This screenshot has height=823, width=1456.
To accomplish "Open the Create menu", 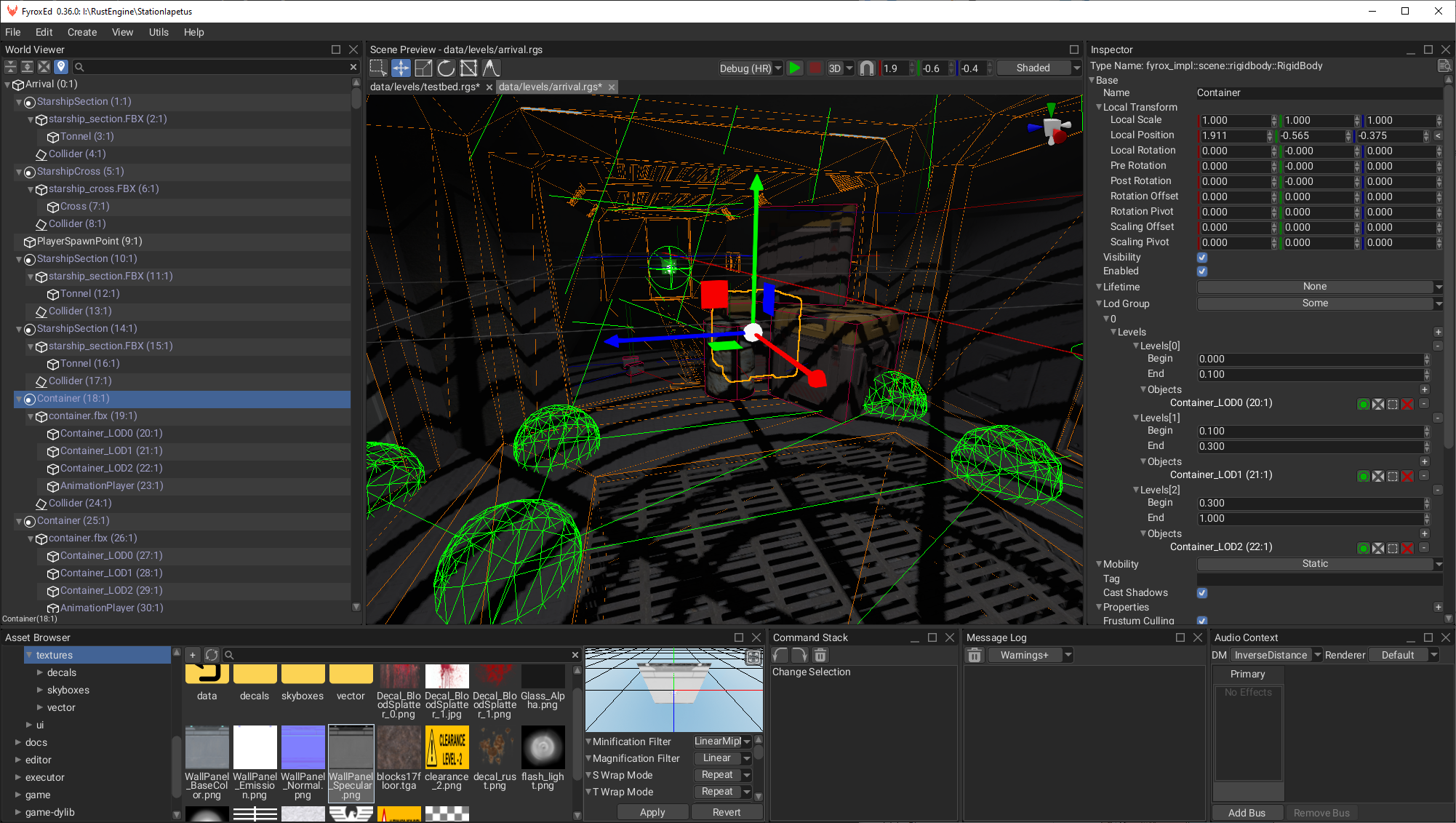I will point(82,32).
